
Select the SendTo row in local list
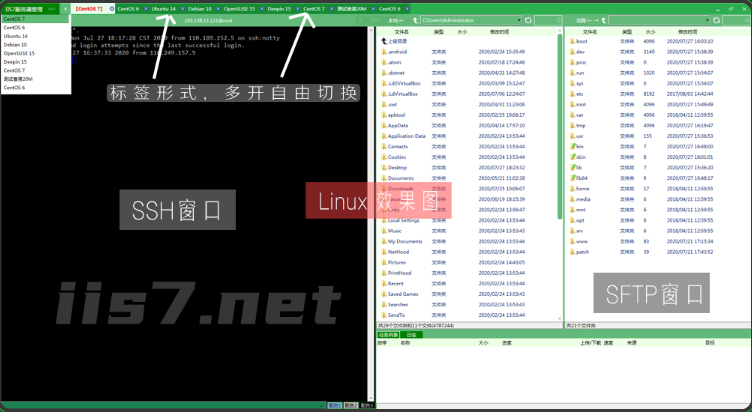click(468, 315)
